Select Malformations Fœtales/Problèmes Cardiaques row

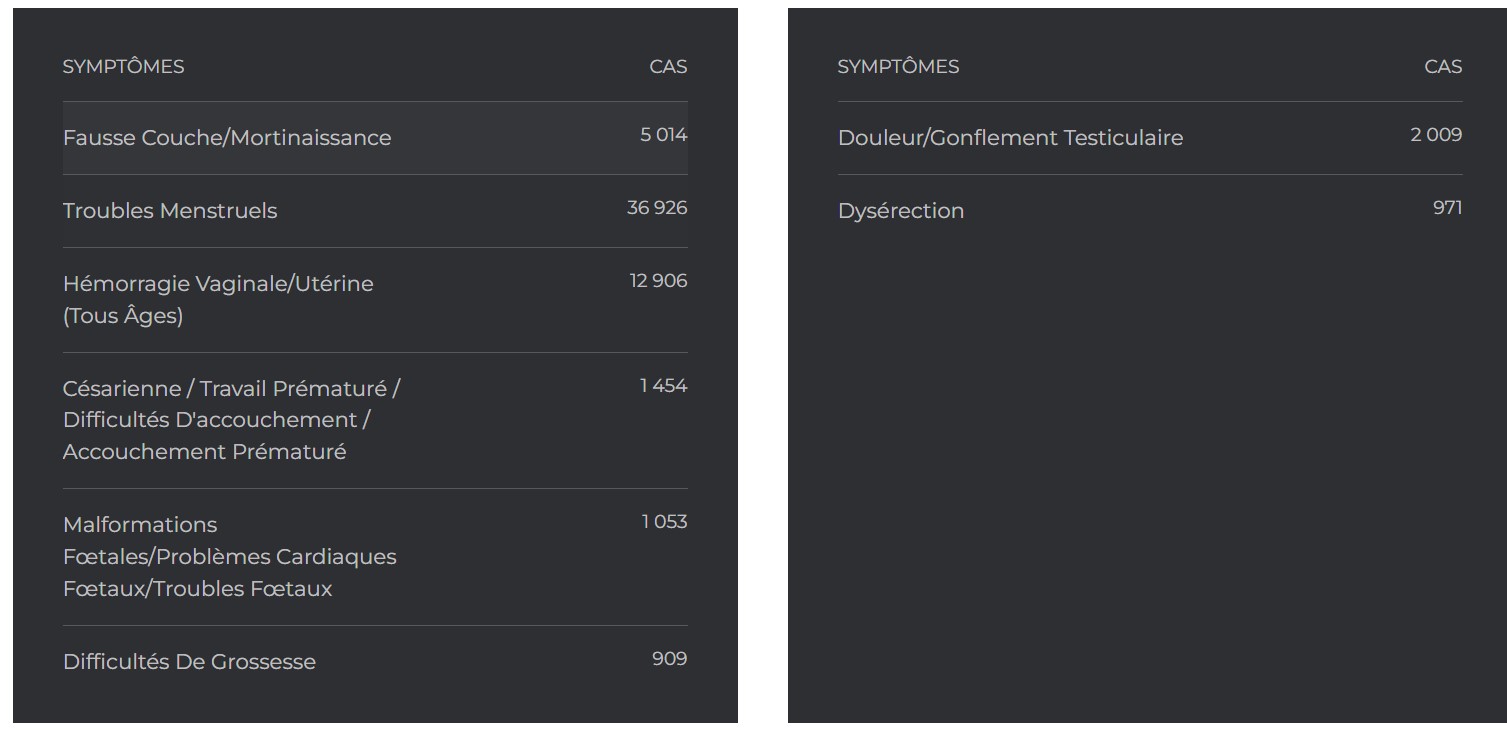coord(375,557)
